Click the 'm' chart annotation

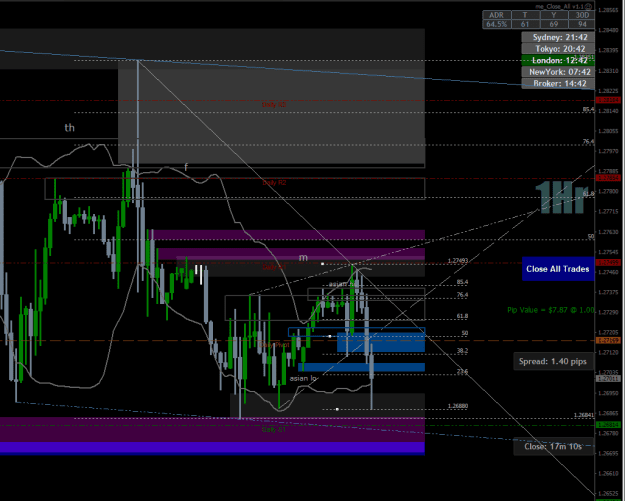(x=303, y=258)
